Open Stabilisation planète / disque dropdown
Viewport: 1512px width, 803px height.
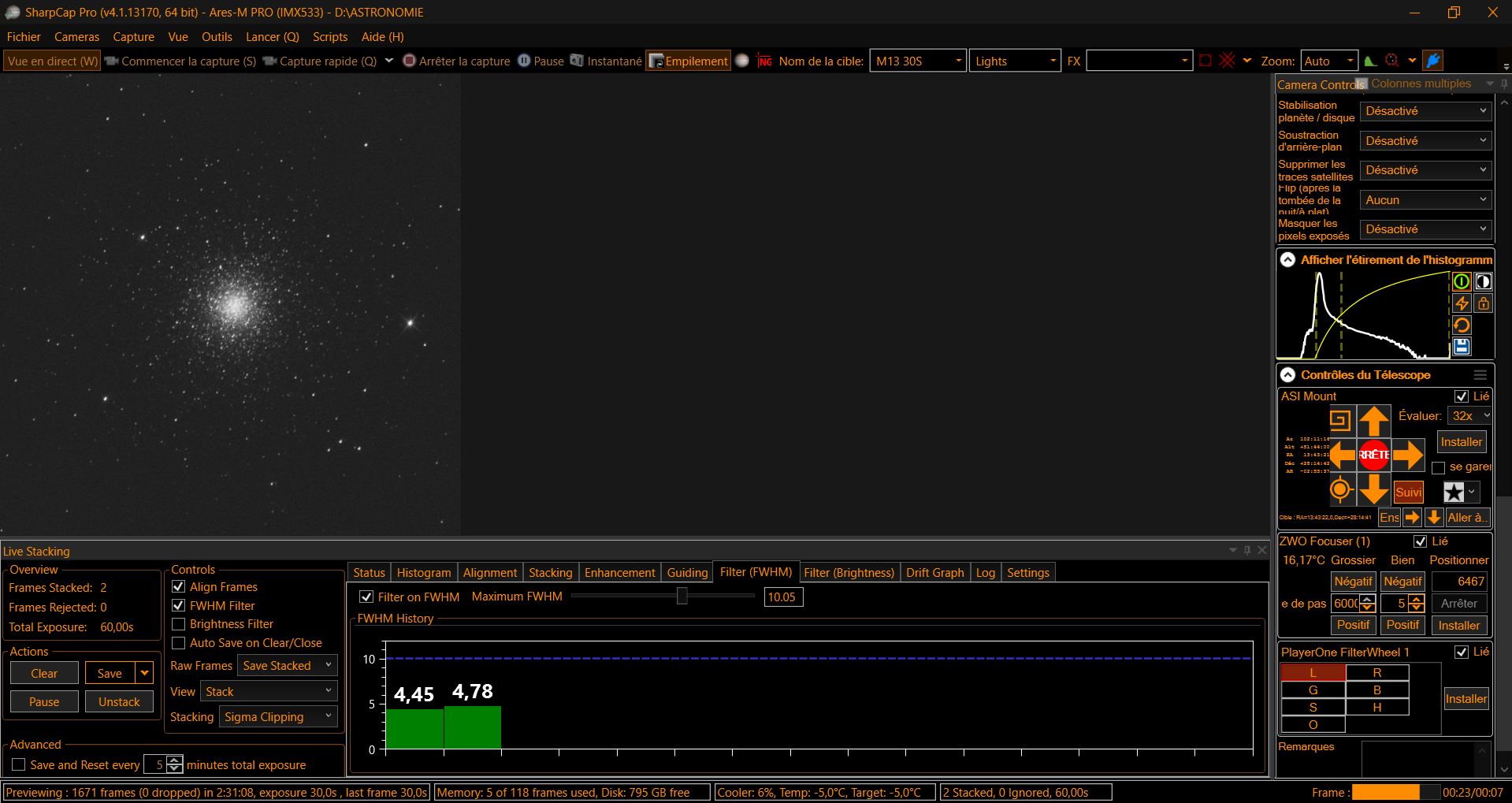(x=1426, y=111)
